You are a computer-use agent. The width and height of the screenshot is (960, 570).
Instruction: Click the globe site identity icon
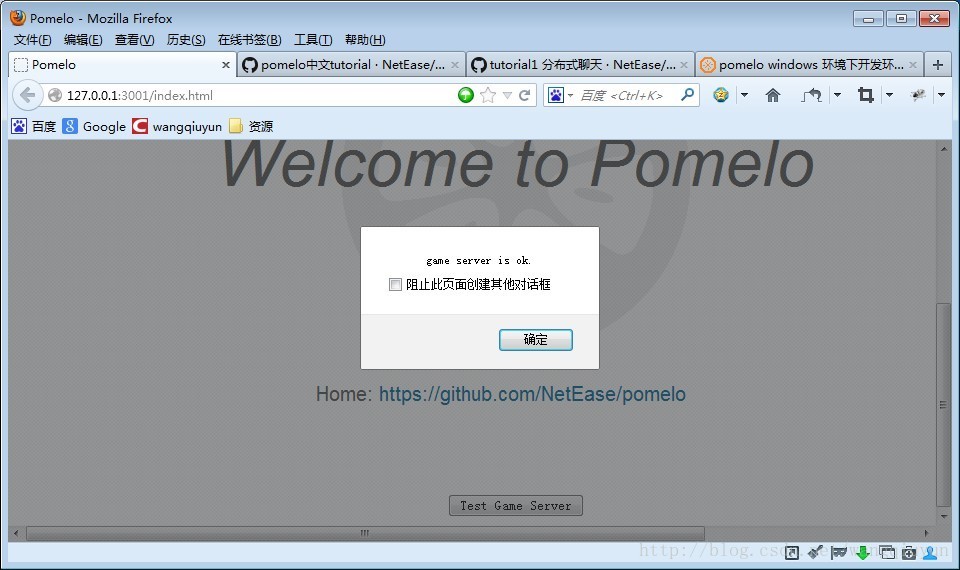[55, 95]
